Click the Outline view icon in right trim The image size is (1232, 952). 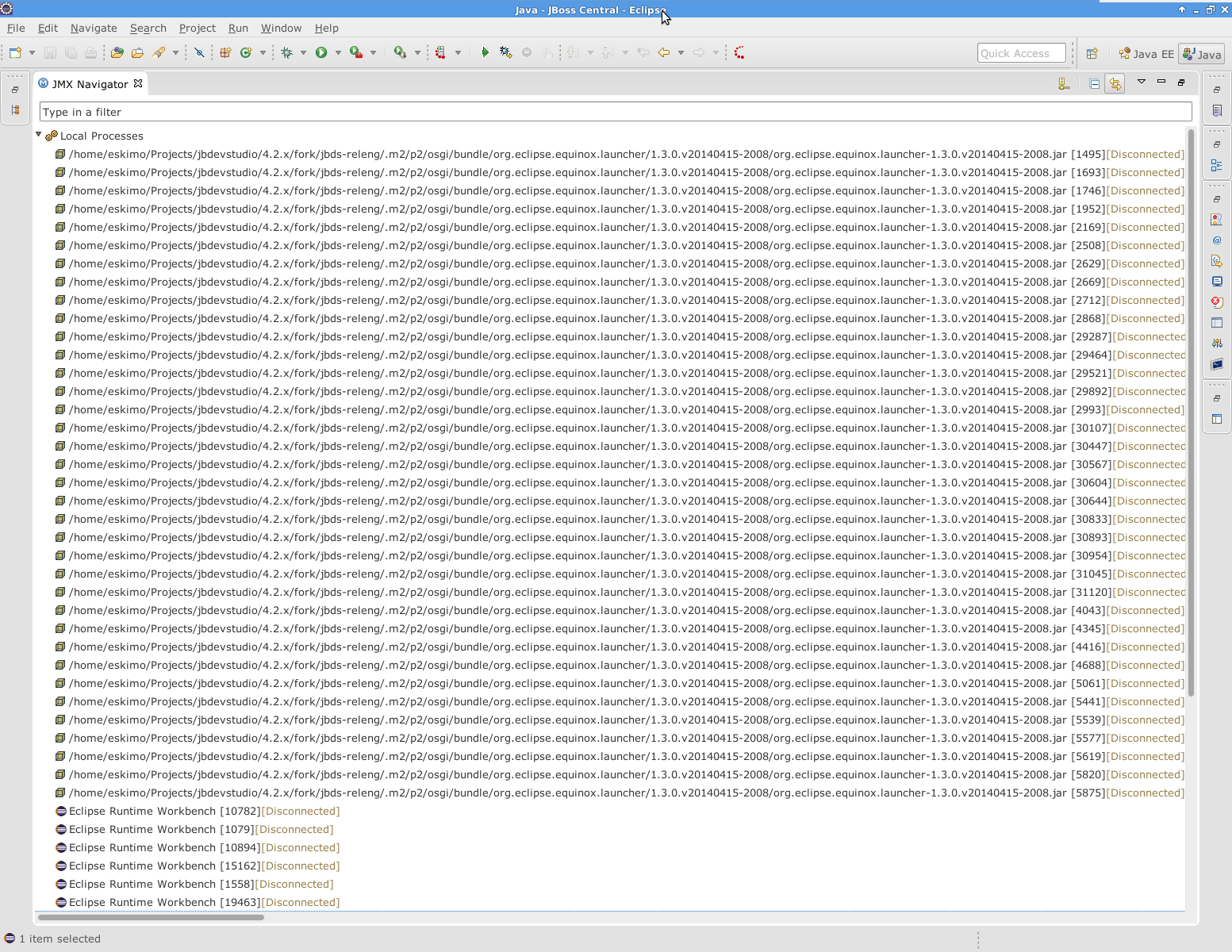point(1217,165)
